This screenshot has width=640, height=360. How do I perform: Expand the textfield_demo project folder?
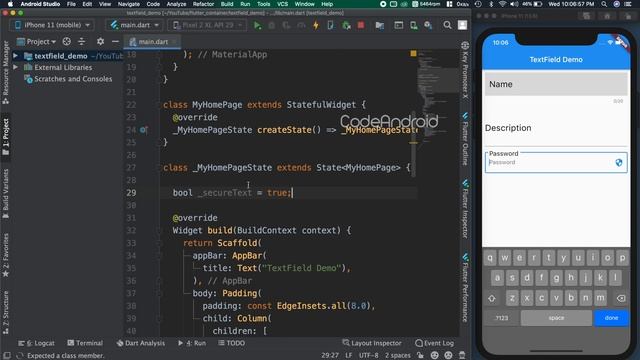point(16,56)
